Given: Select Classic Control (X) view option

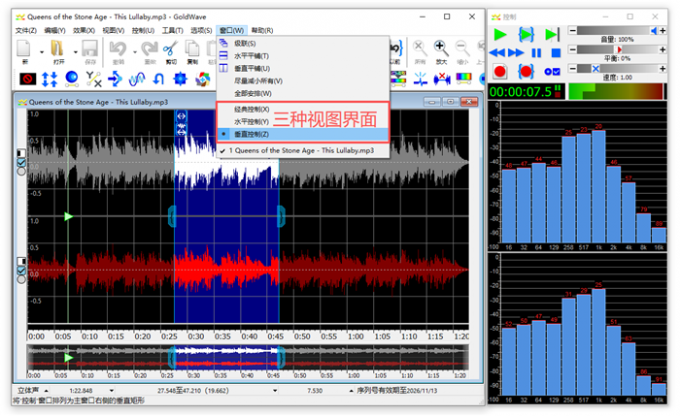Looking at the screenshot, I should pos(303,109).
